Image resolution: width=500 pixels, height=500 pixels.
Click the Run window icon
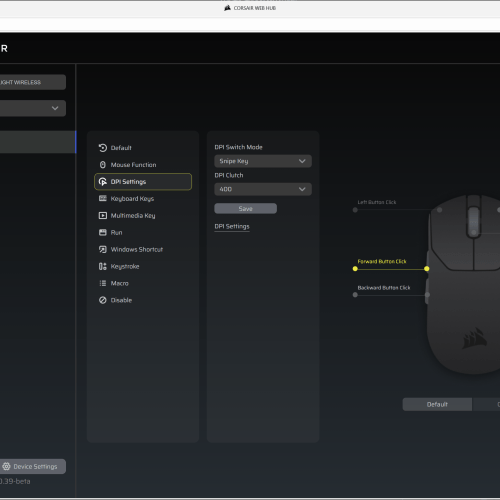pos(103,232)
